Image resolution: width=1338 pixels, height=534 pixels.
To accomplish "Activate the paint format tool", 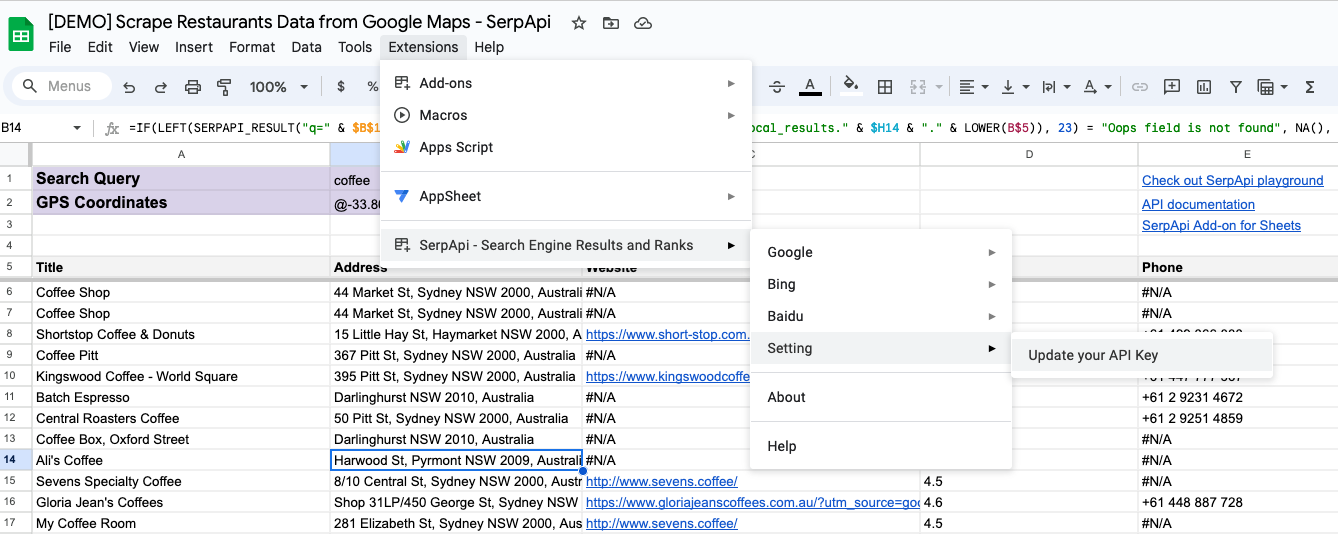I will point(224,87).
